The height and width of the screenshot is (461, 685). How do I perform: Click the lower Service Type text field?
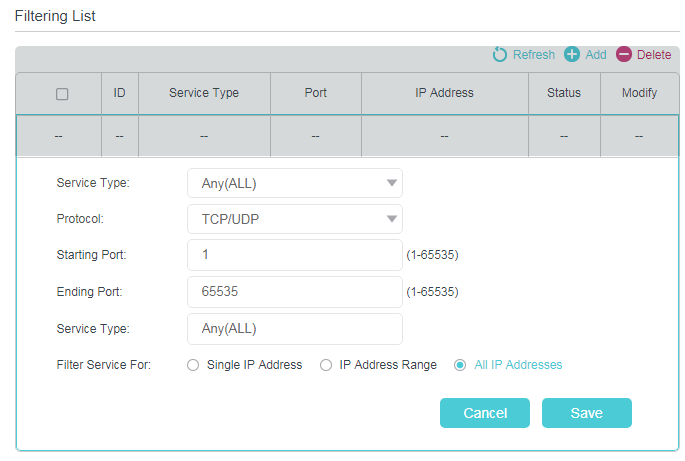pyautogui.click(x=295, y=329)
